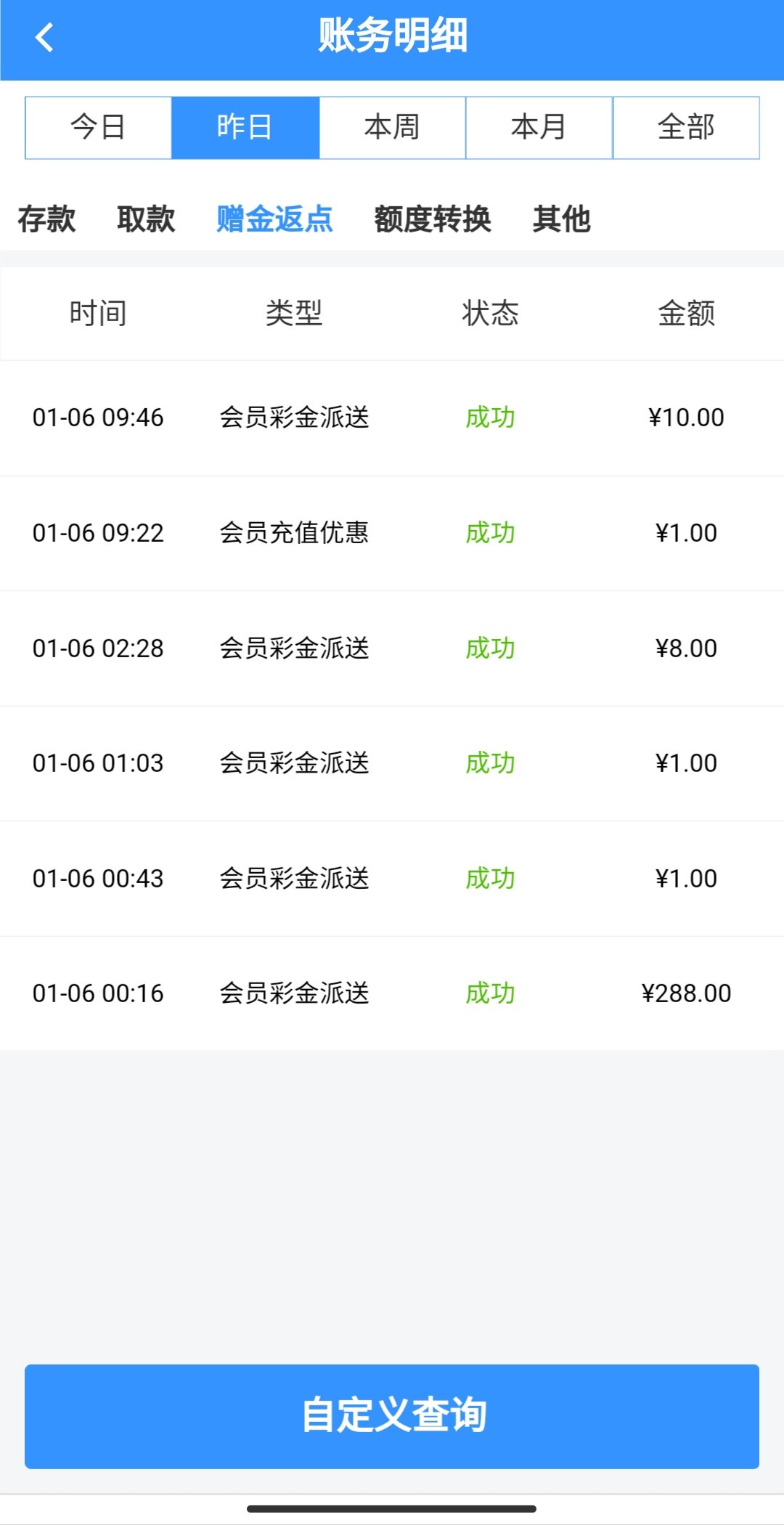Tap the 时间 column header
This screenshot has height=1525, width=784.
point(98,314)
